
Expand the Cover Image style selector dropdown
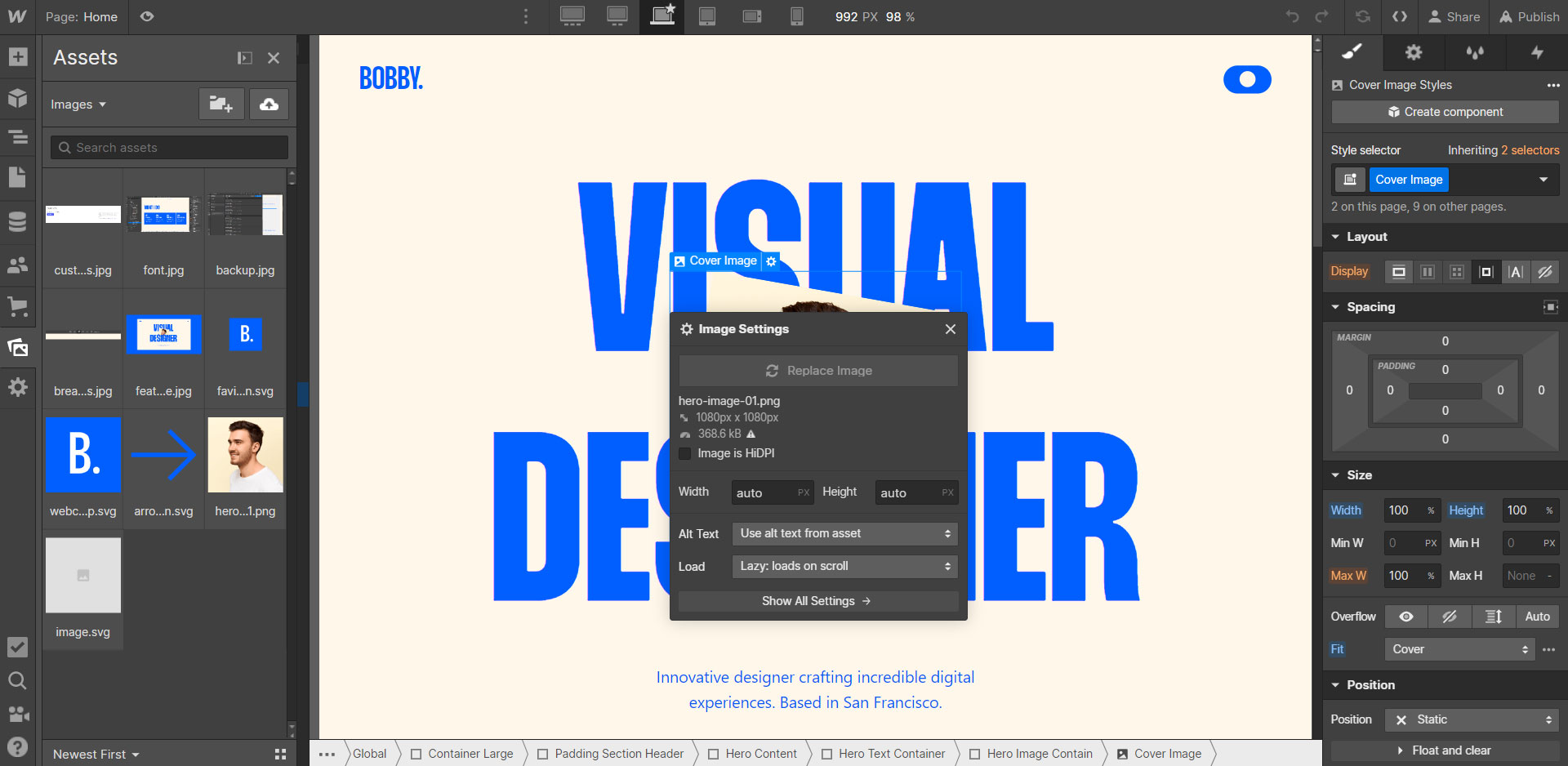click(1543, 180)
